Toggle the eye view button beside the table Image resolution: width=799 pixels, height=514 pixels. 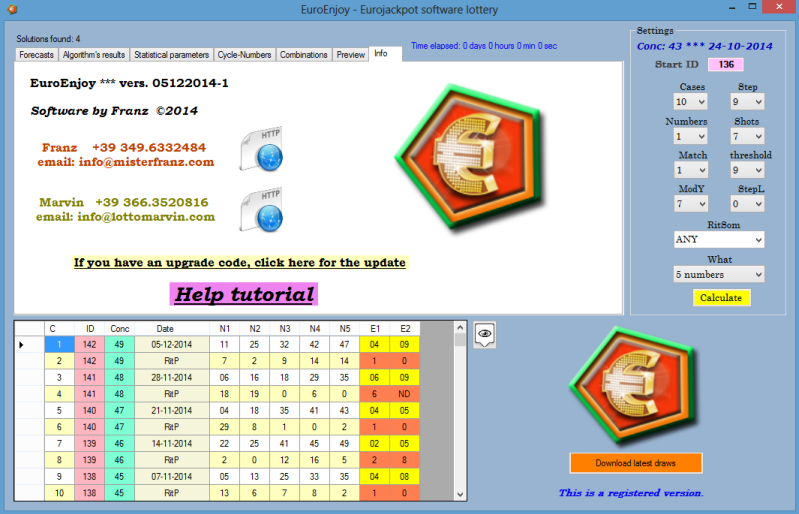point(484,334)
